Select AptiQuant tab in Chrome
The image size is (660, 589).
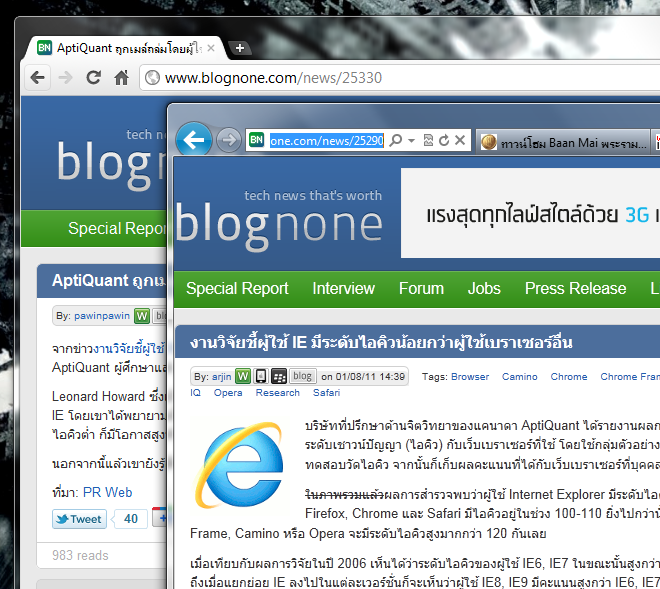pos(126,48)
